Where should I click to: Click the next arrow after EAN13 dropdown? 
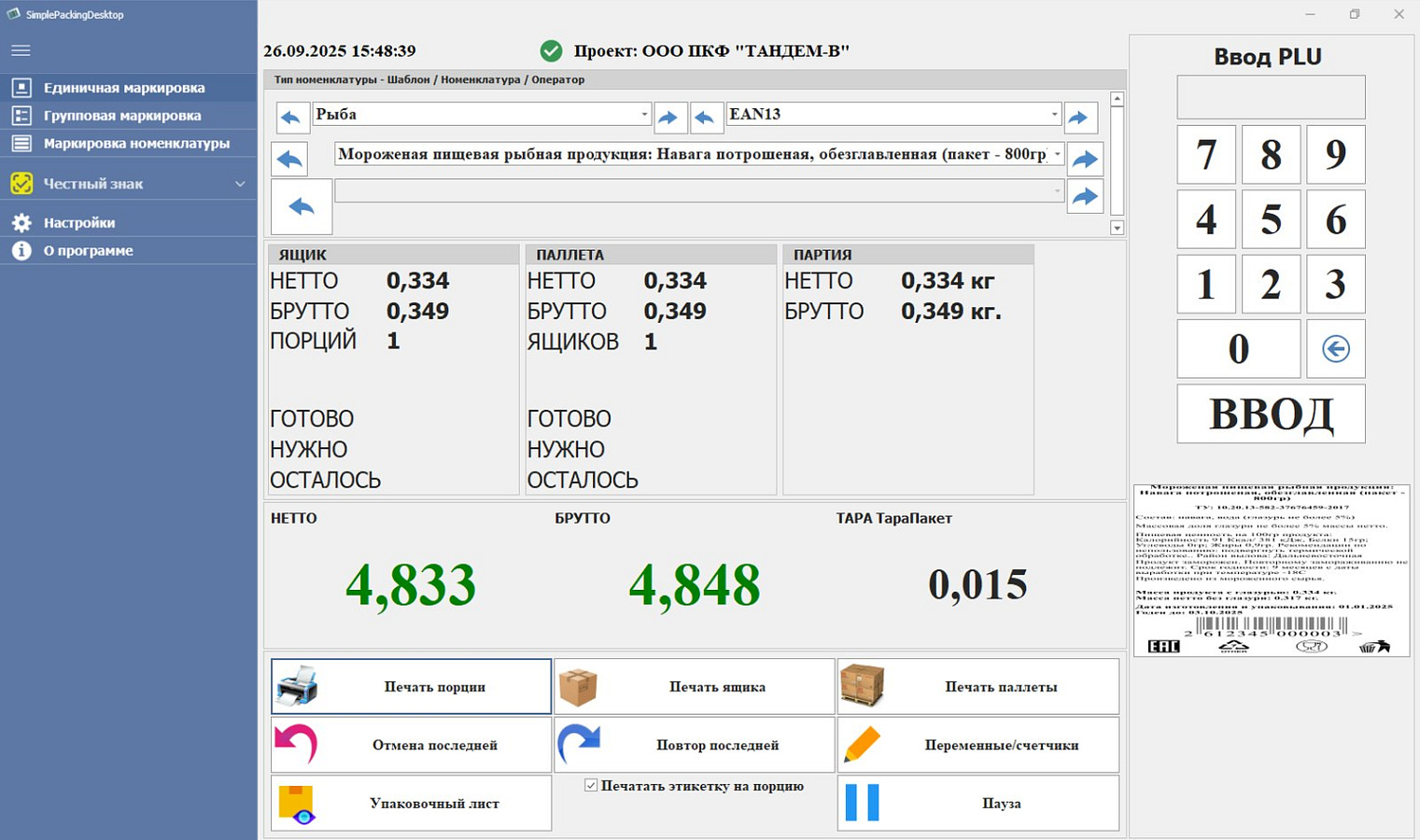[1079, 118]
